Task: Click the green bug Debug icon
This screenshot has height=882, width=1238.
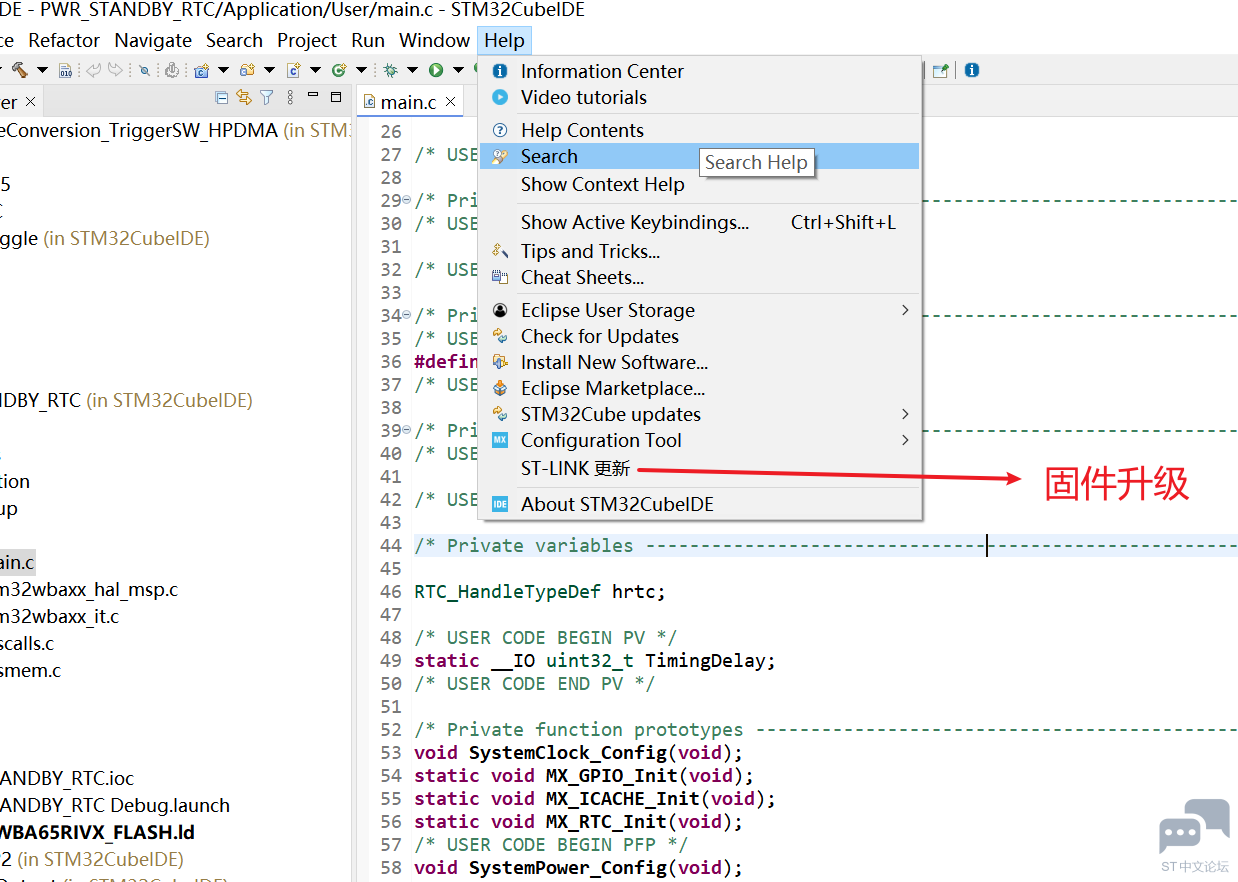Action: (390, 70)
